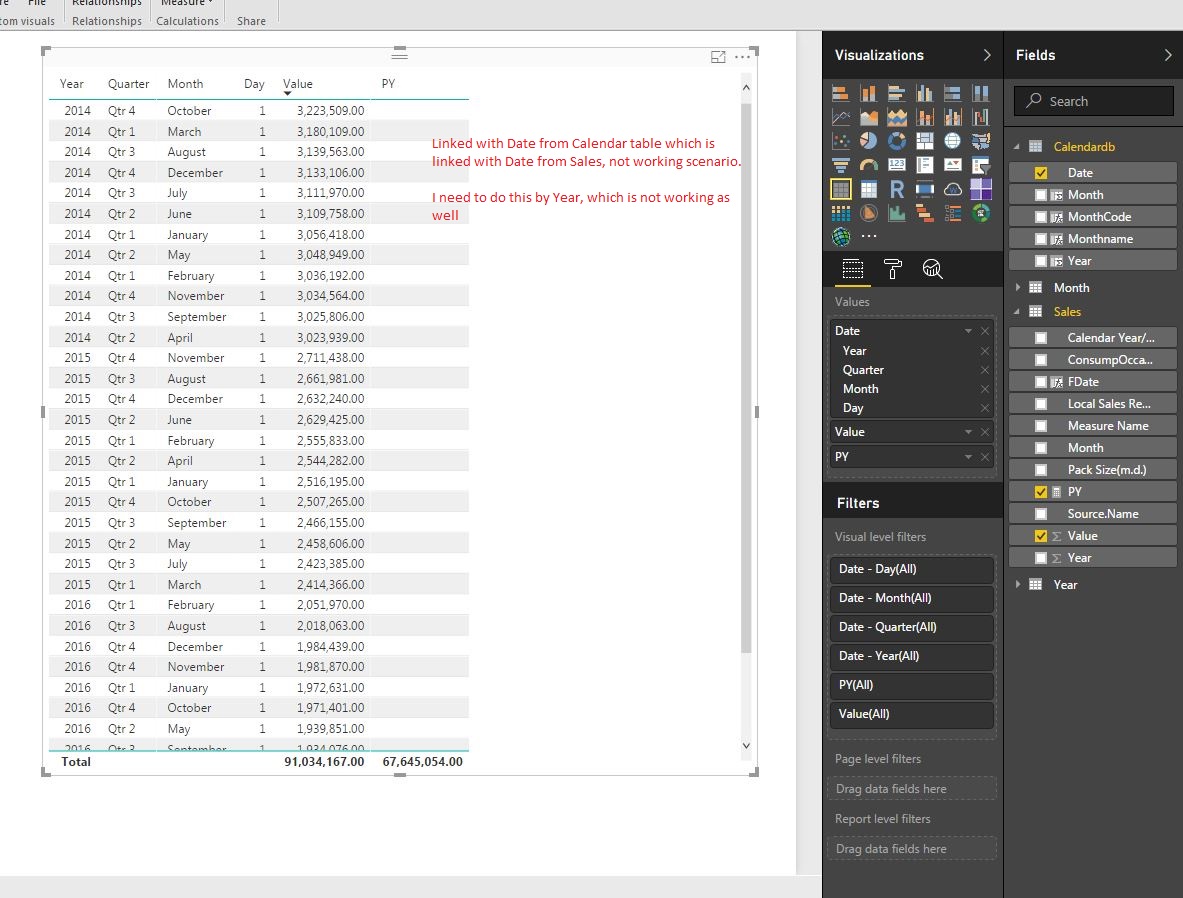Select the highlighted Table visual icon

(840, 189)
